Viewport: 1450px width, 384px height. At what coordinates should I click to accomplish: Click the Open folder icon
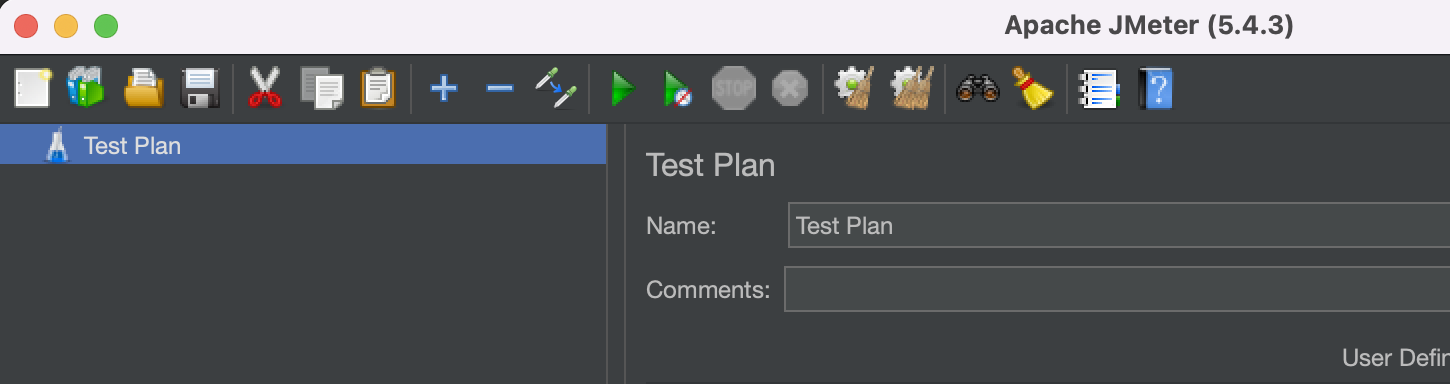tap(143, 89)
